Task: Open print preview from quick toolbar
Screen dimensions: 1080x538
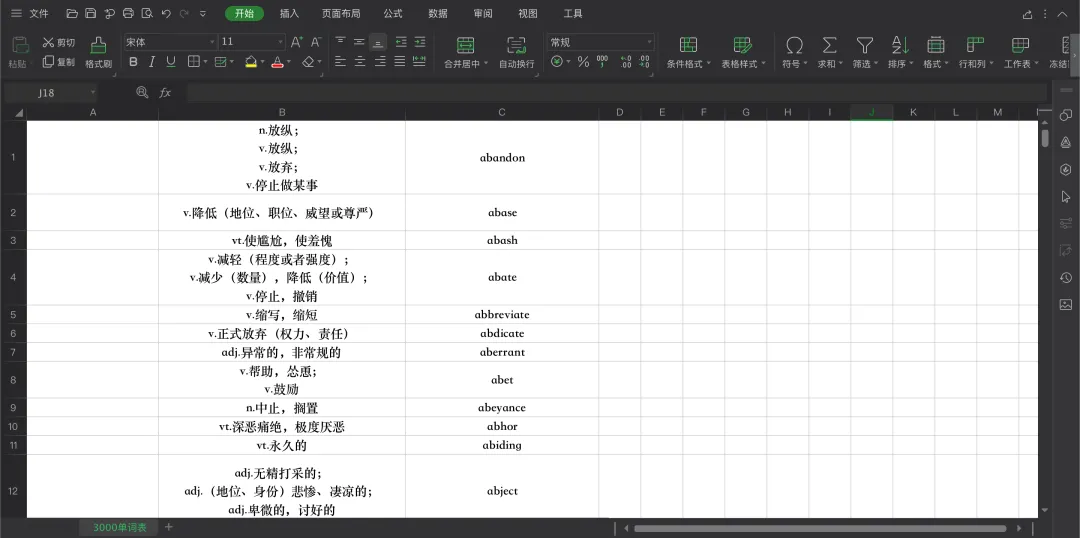Action: pos(147,13)
